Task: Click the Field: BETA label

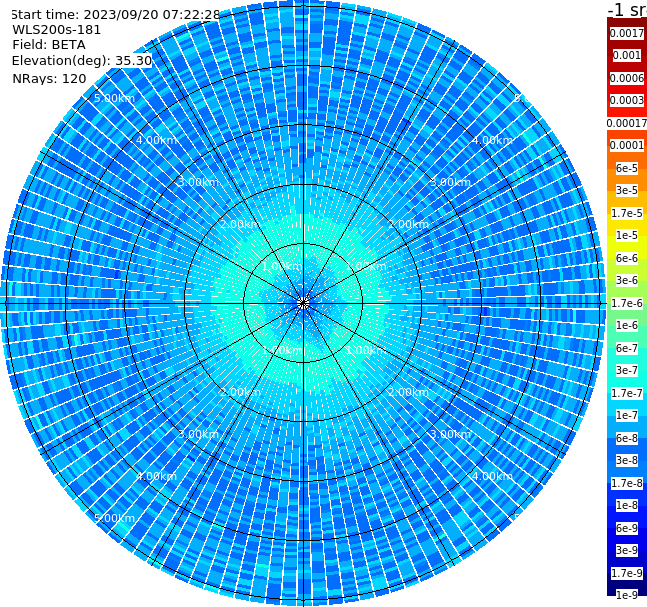Action: [49, 45]
